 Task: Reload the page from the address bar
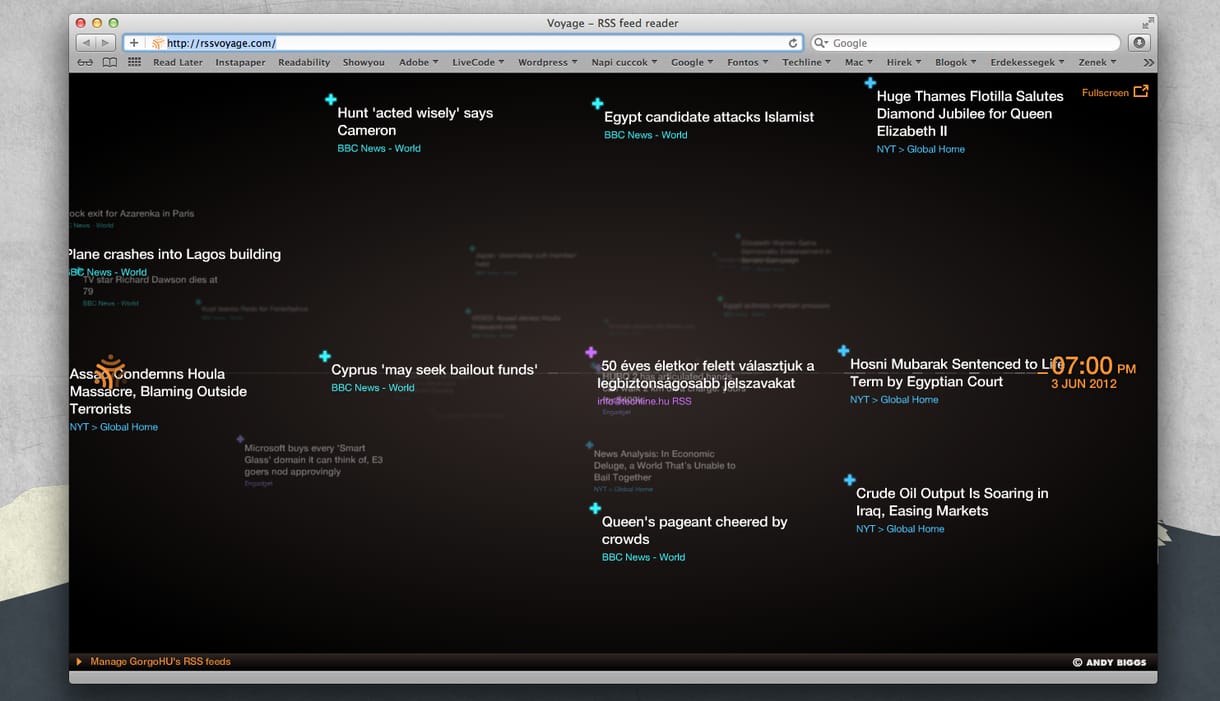pyautogui.click(x=793, y=43)
